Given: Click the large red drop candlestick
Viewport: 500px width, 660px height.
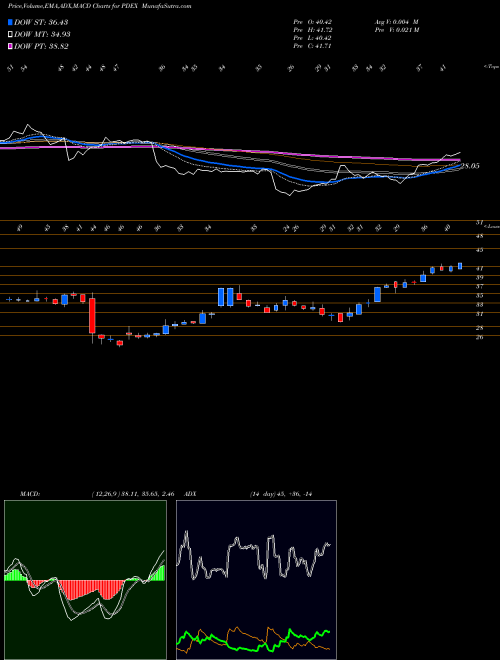Looking at the screenshot, I should coord(92,316).
